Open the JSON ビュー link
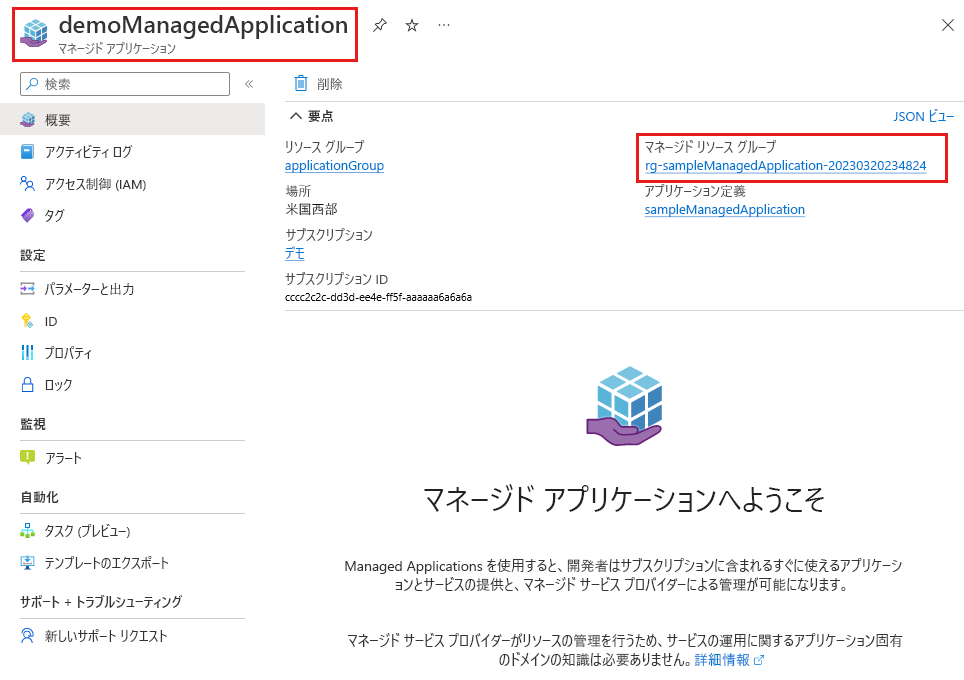Screen dimensions: 964x680 click(x=923, y=116)
